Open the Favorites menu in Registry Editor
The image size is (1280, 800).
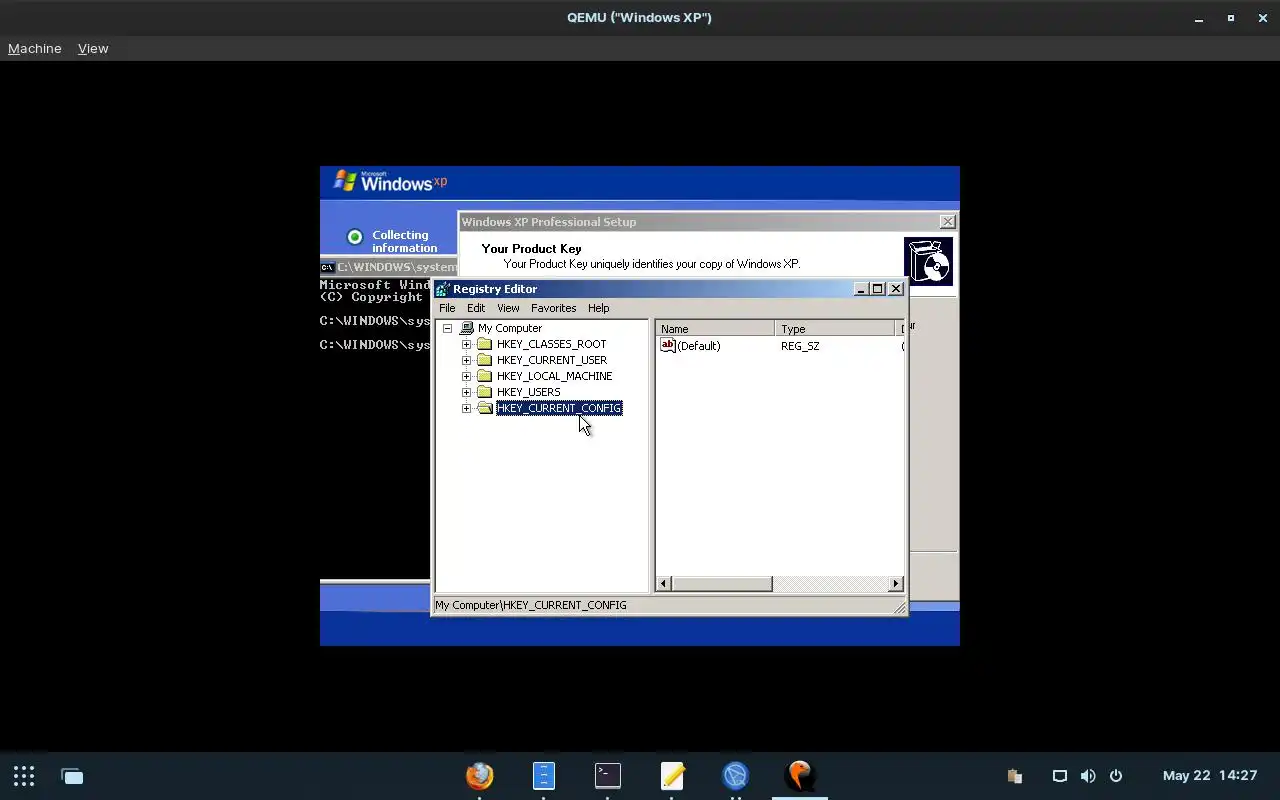click(x=553, y=308)
